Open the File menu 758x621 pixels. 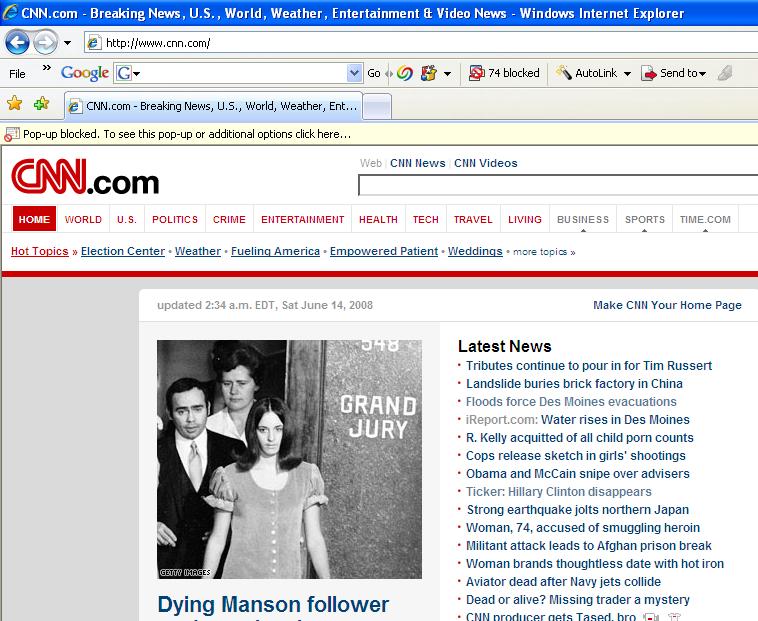(x=17, y=73)
